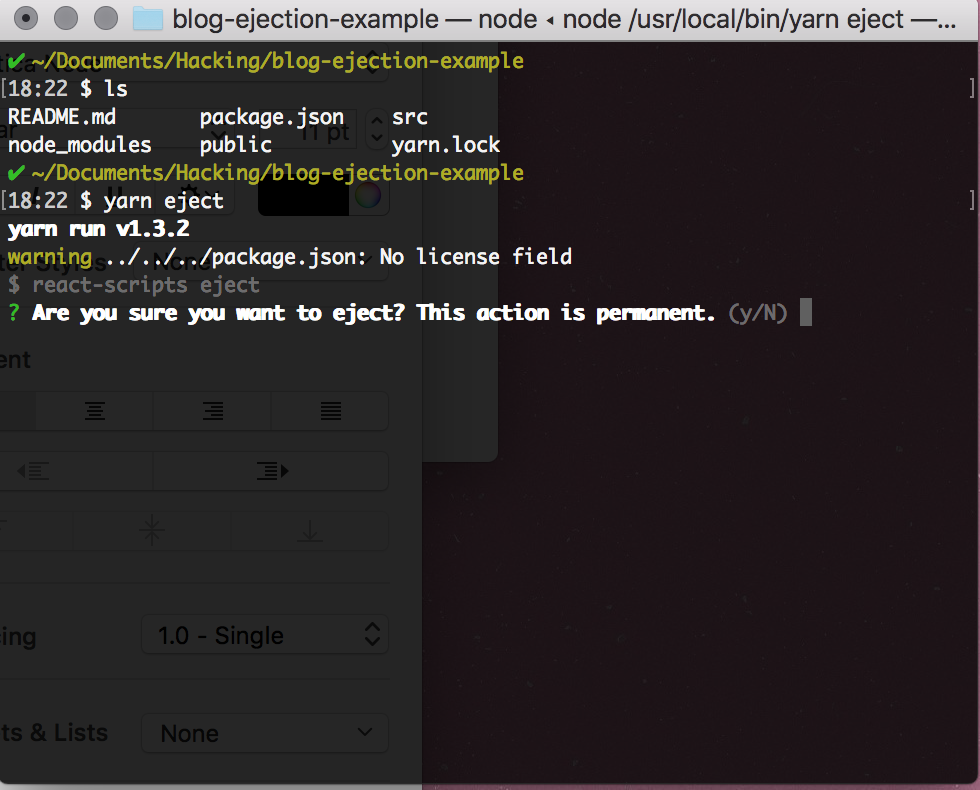The height and width of the screenshot is (790, 980).
Task: Open the 1.0 - Single spacing dropdown
Action: [x=265, y=634]
